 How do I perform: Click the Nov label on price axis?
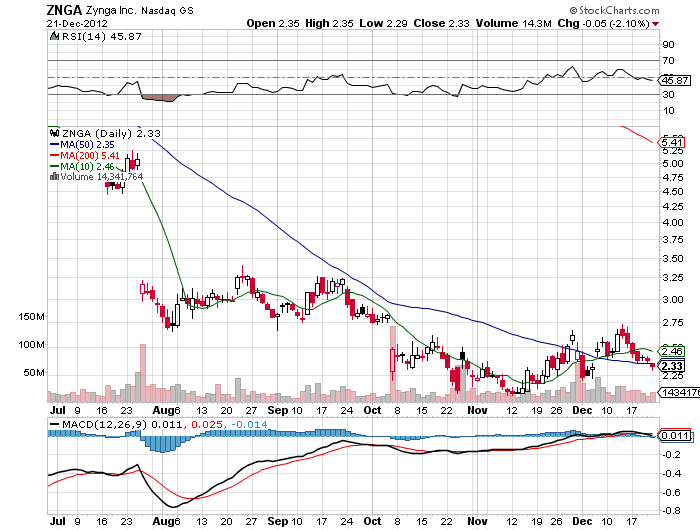click(x=477, y=410)
